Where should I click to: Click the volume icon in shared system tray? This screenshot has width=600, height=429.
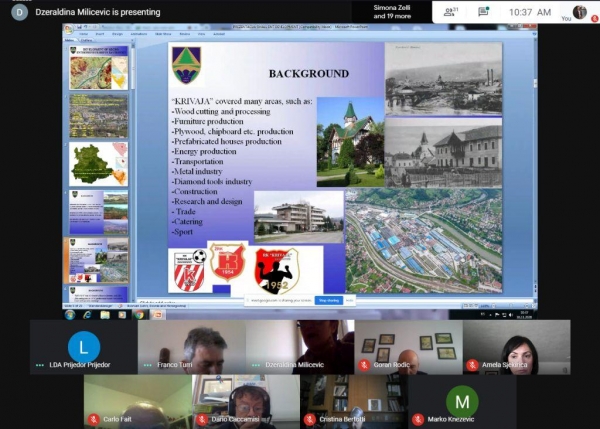click(511, 315)
